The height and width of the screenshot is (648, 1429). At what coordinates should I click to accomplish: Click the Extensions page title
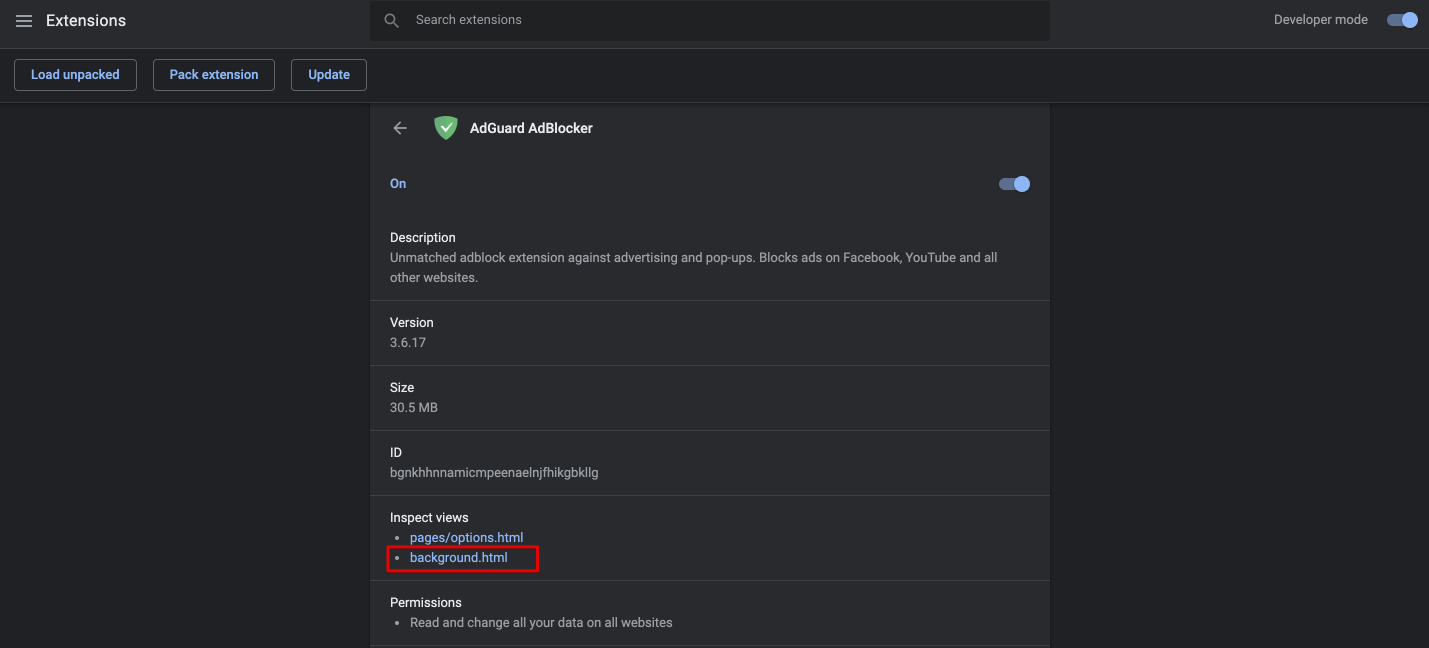(x=85, y=20)
